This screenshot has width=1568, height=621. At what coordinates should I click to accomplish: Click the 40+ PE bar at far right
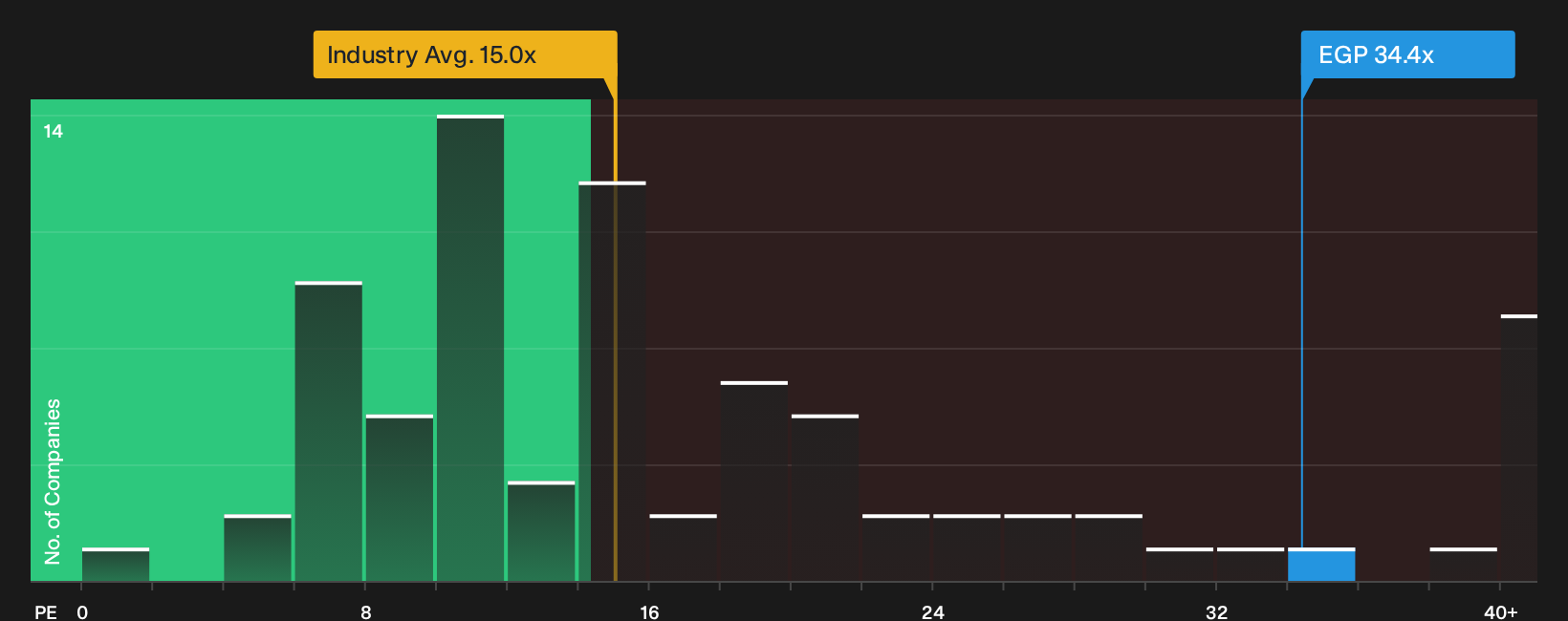[1519, 447]
